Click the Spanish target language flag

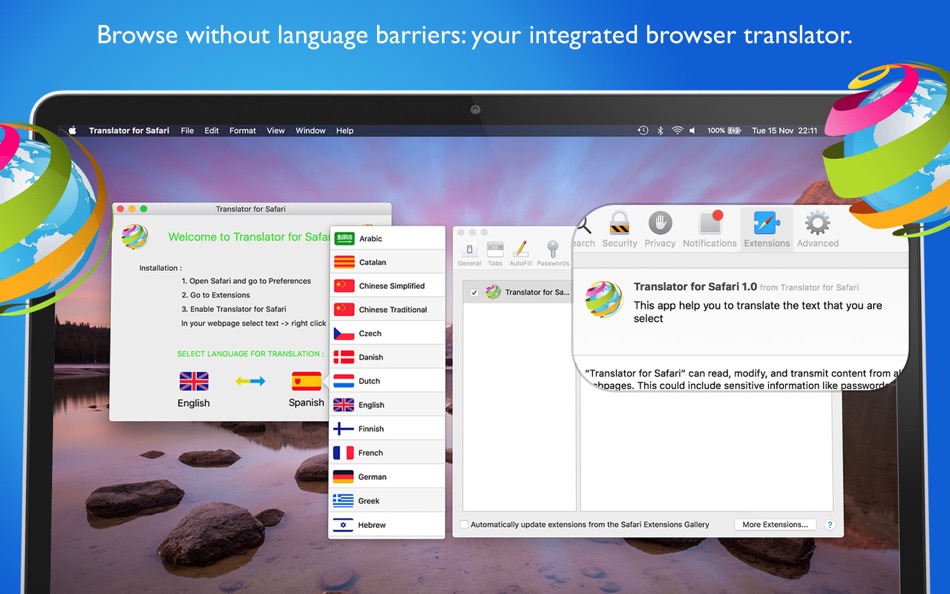(x=307, y=381)
